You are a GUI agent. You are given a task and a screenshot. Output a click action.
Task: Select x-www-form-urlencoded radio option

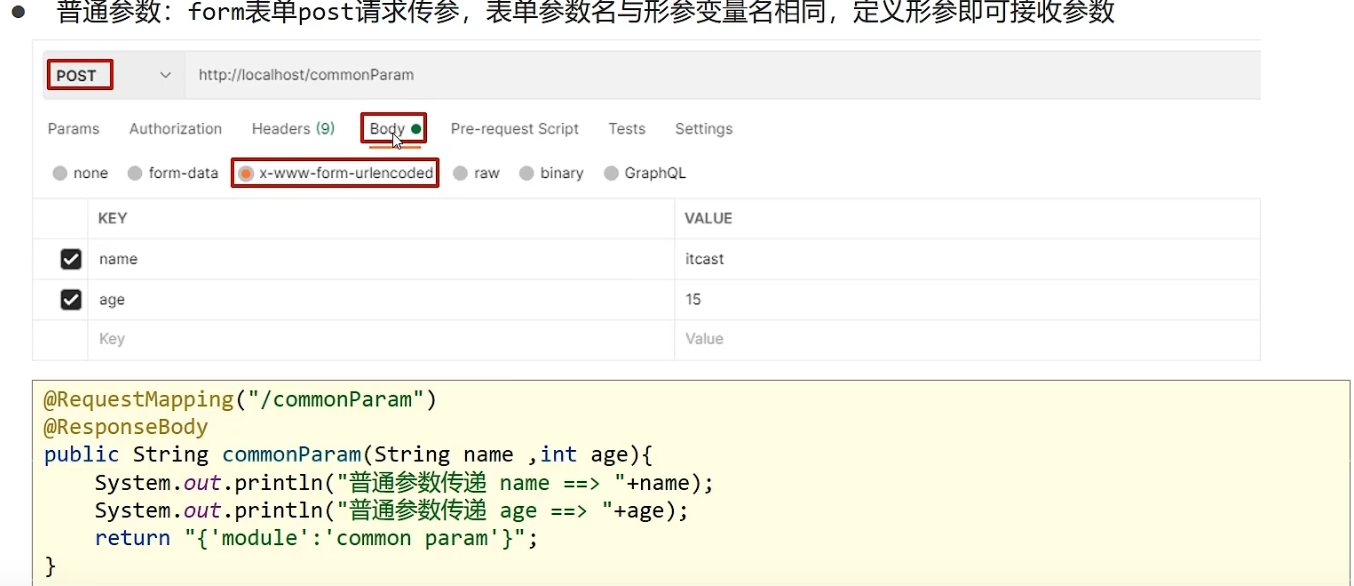tap(246, 173)
